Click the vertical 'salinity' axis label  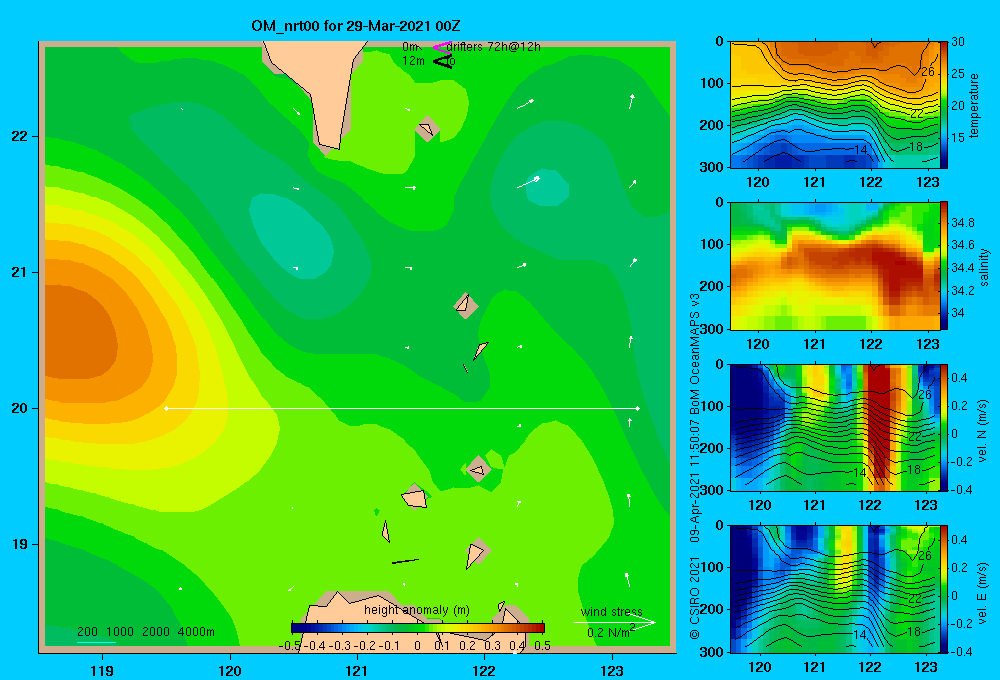[x=984, y=267]
